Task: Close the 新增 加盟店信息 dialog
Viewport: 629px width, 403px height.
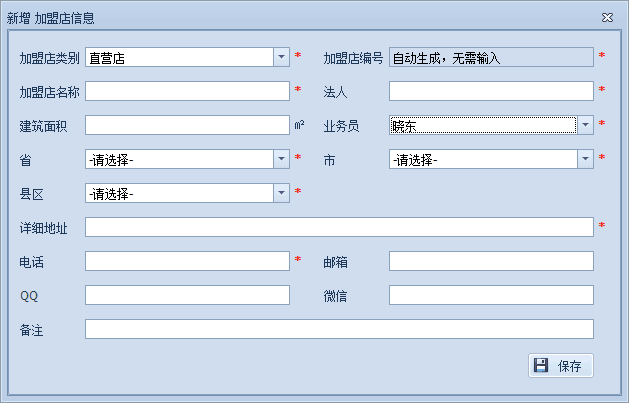Action: [x=607, y=17]
